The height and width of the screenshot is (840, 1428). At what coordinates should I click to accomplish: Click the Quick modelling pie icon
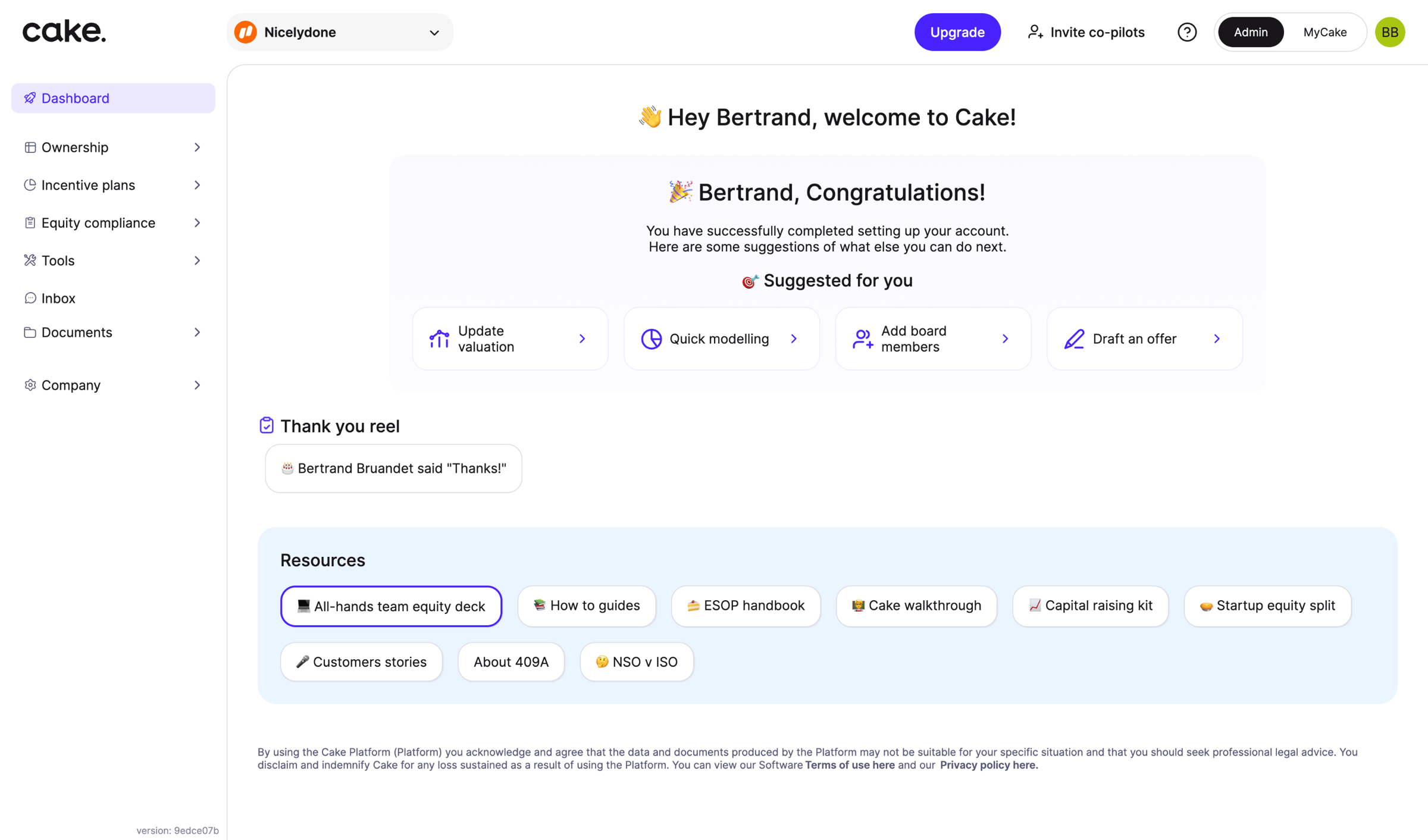click(651, 339)
